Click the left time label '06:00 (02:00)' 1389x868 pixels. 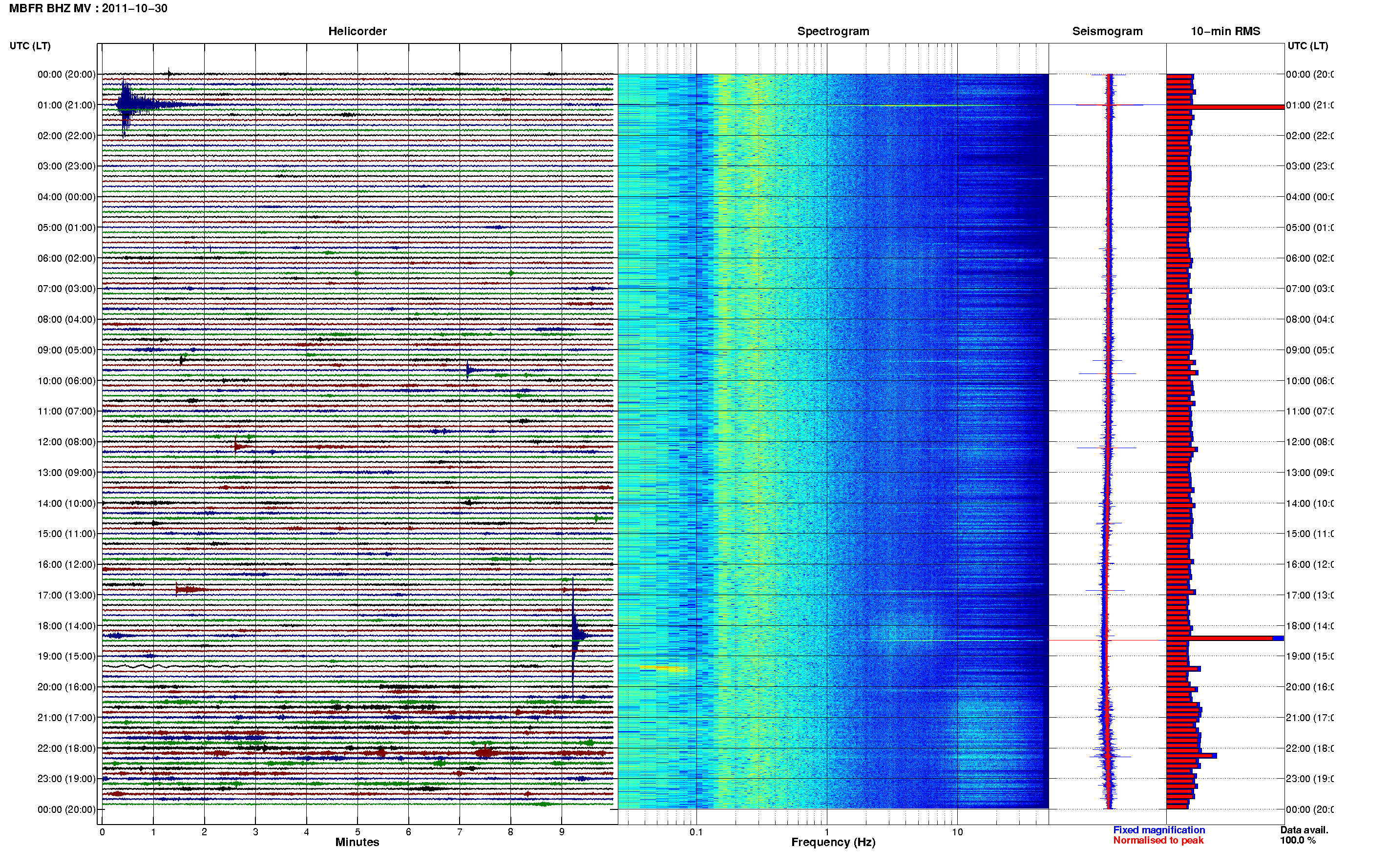coord(66,258)
